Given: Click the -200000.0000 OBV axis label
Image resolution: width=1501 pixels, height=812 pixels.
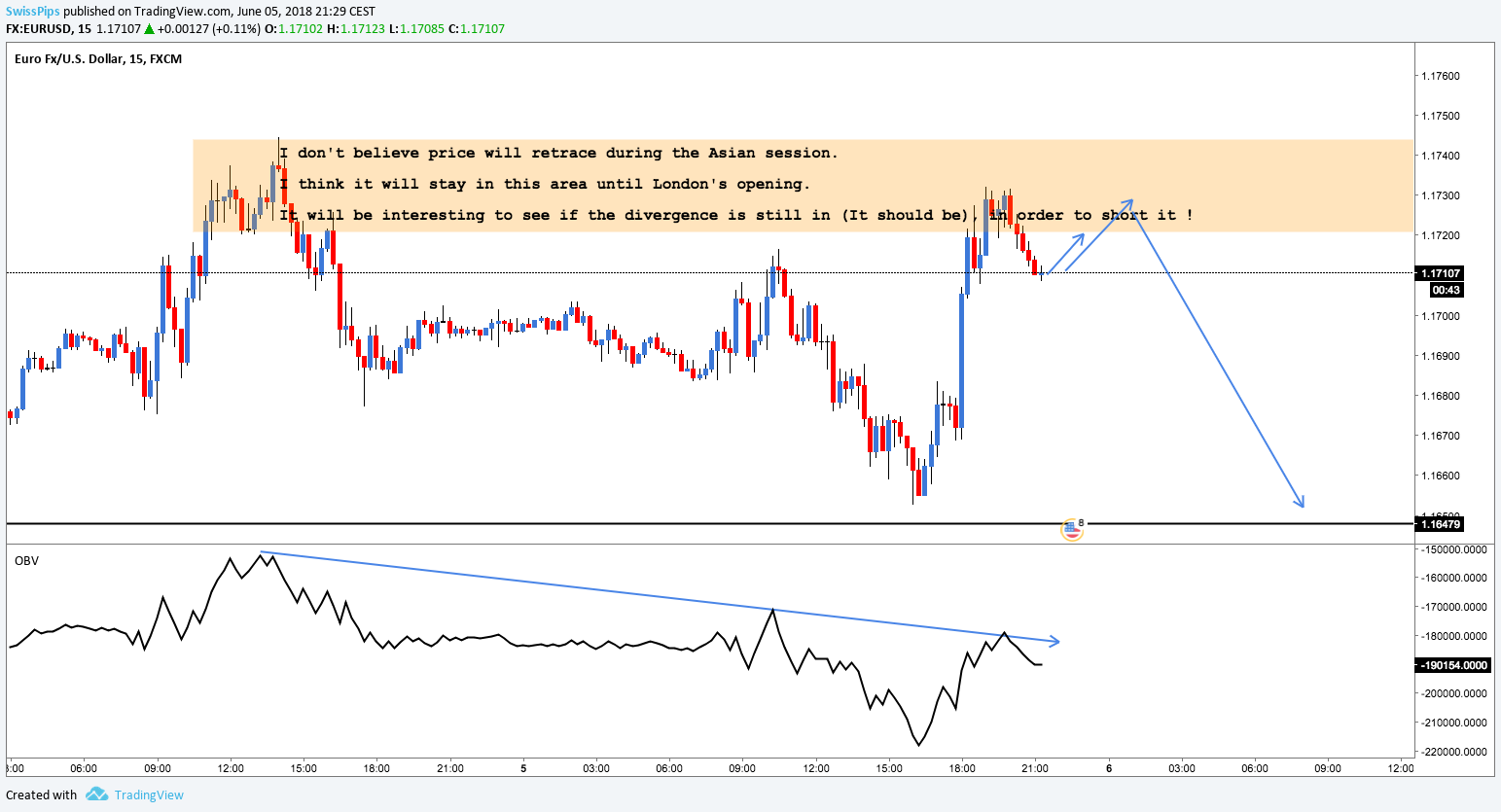Looking at the screenshot, I should coord(1454,693).
